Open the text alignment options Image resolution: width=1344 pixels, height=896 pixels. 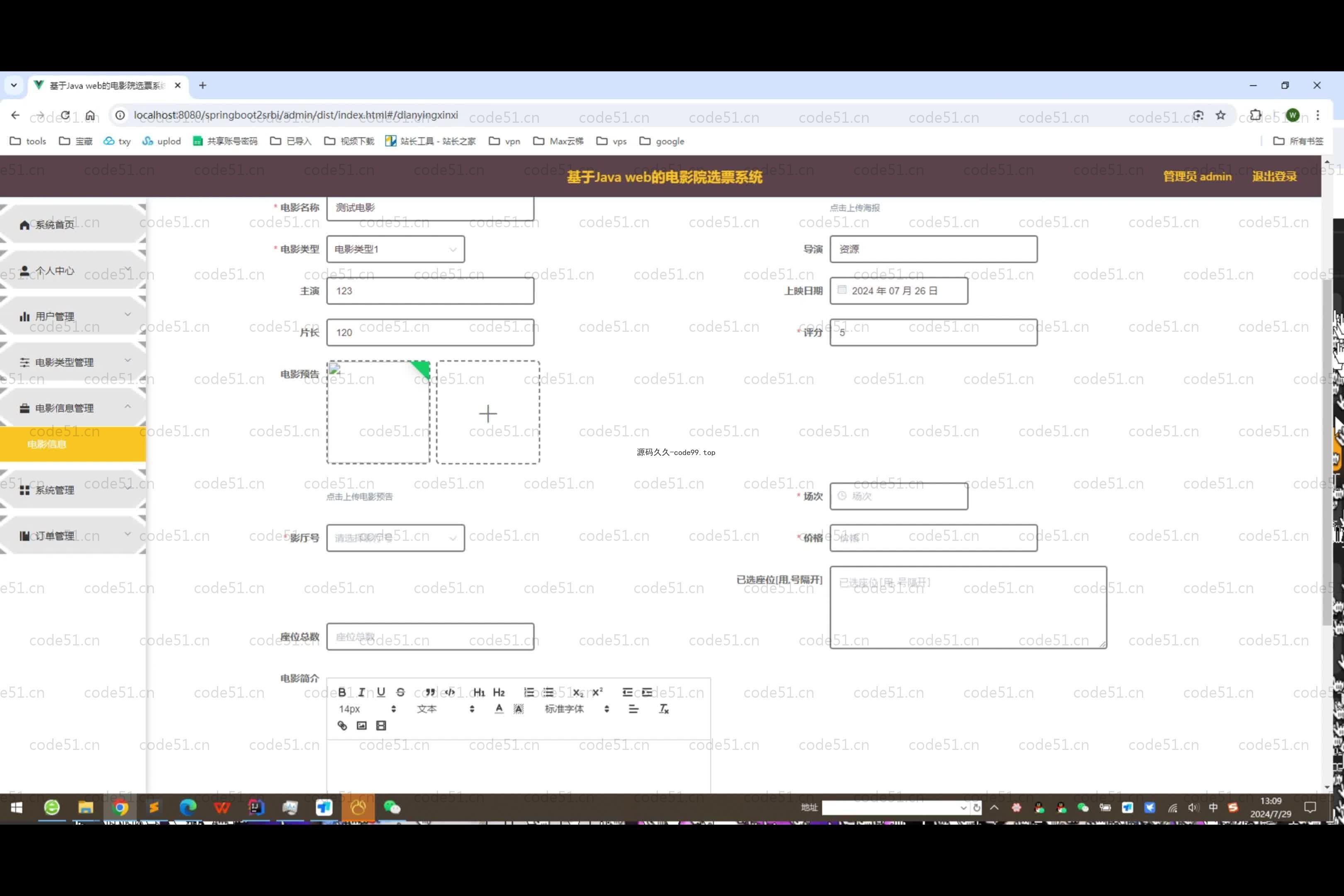[633, 709]
